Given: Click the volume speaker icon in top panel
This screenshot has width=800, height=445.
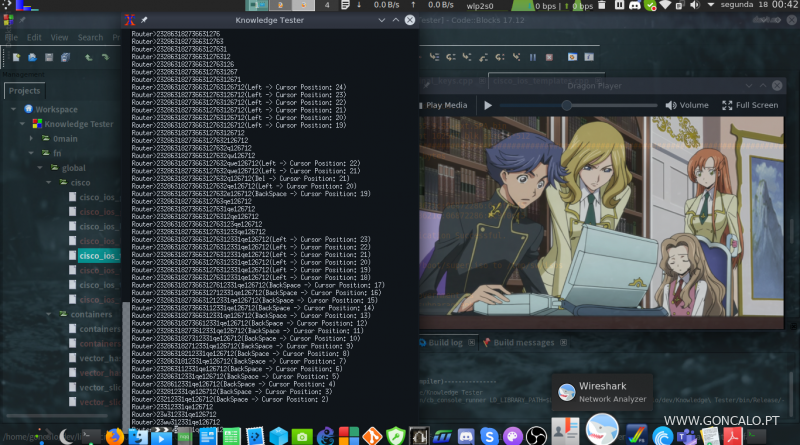Looking at the screenshot, I should (694, 6).
